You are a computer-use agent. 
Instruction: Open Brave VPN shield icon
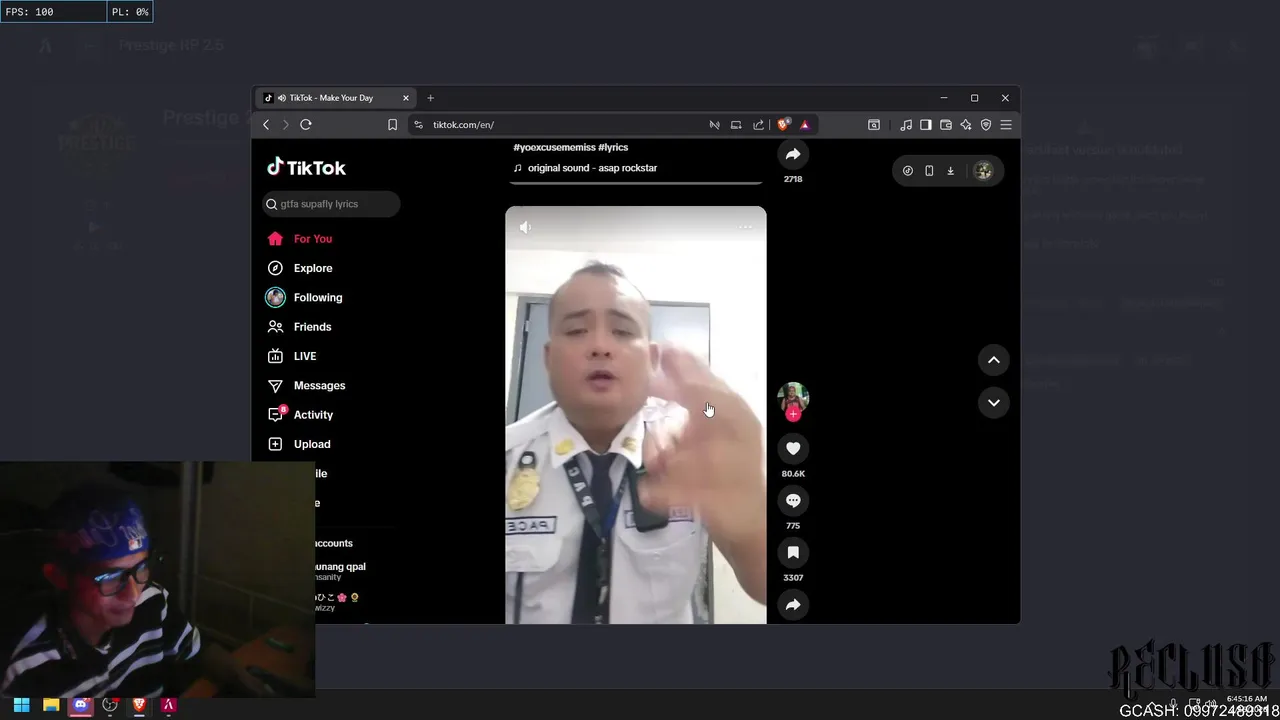click(986, 125)
